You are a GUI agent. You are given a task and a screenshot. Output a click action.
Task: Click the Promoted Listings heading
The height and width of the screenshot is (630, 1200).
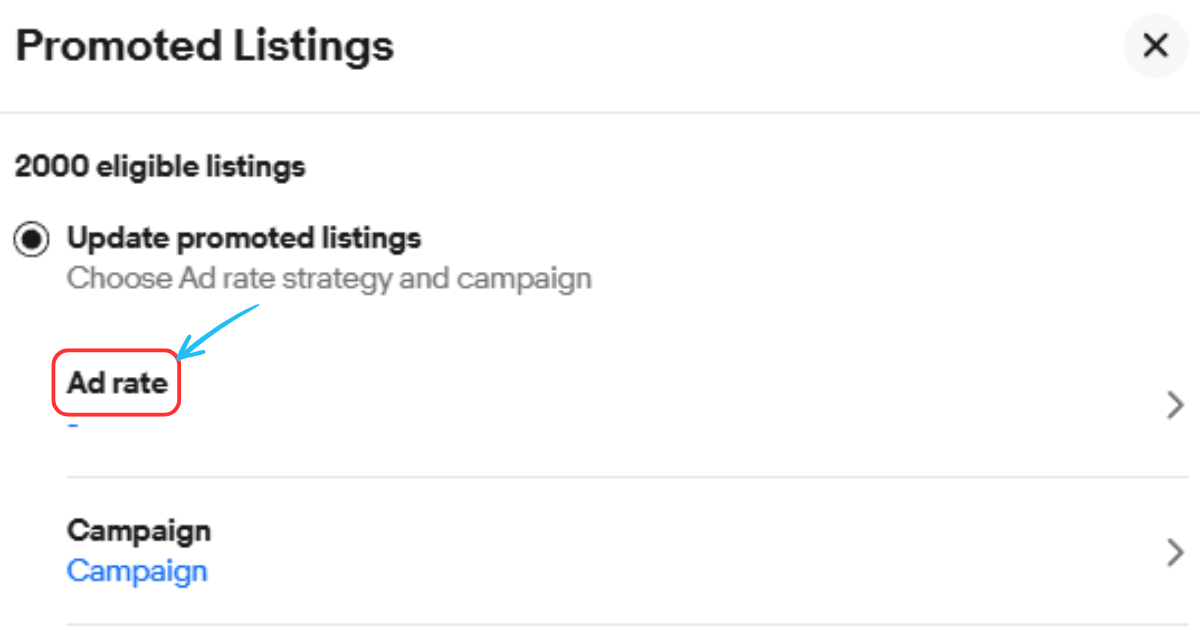[x=205, y=46]
